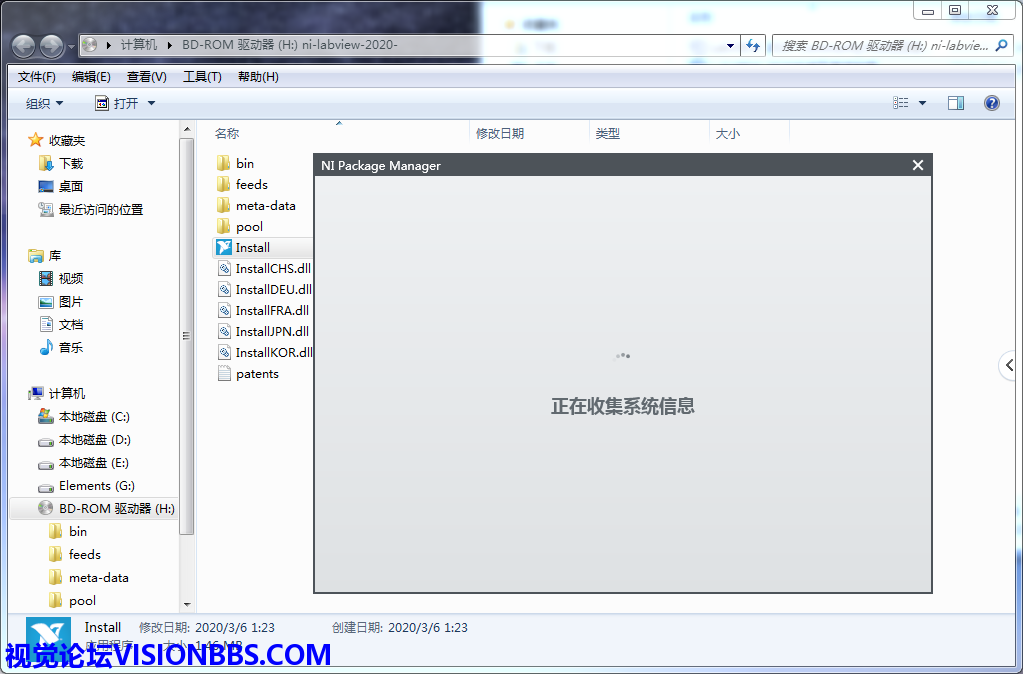1023x674 pixels.
Task: Select the patents file
Action: 257,374
